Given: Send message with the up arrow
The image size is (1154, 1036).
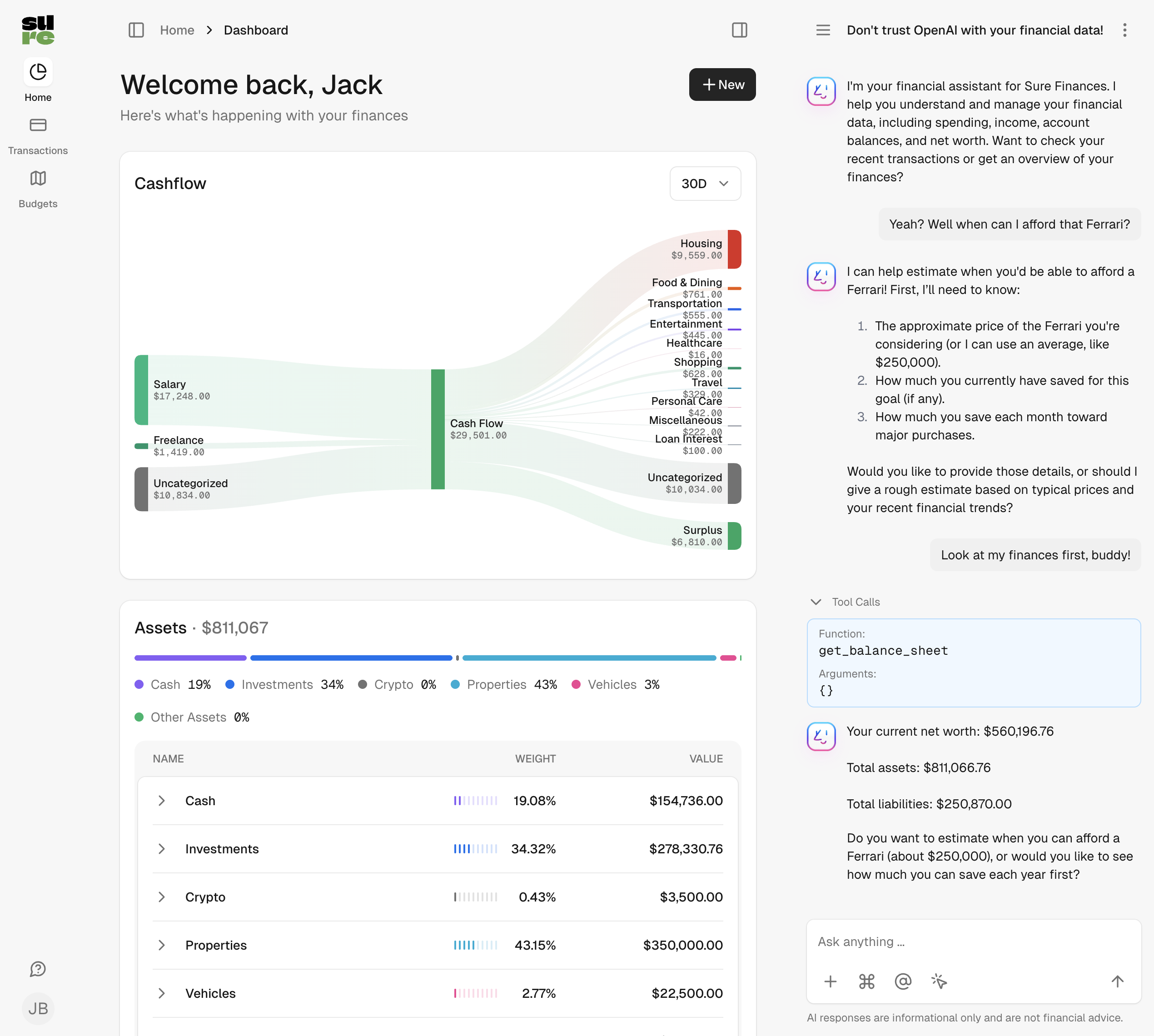Looking at the screenshot, I should pos(1117,981).
